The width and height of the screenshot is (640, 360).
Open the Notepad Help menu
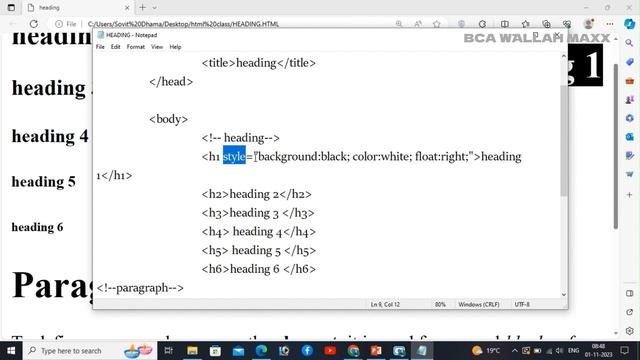pyautogui.click(x=175, y=47)
